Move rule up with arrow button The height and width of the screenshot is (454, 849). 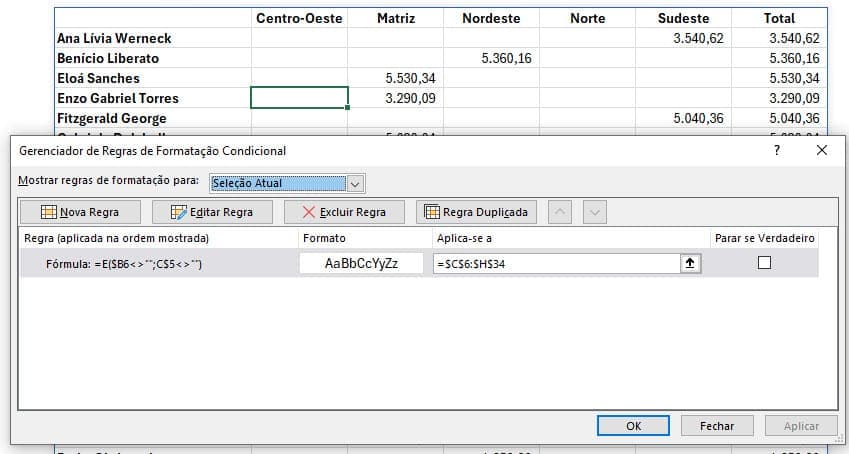tap(561, 212)
